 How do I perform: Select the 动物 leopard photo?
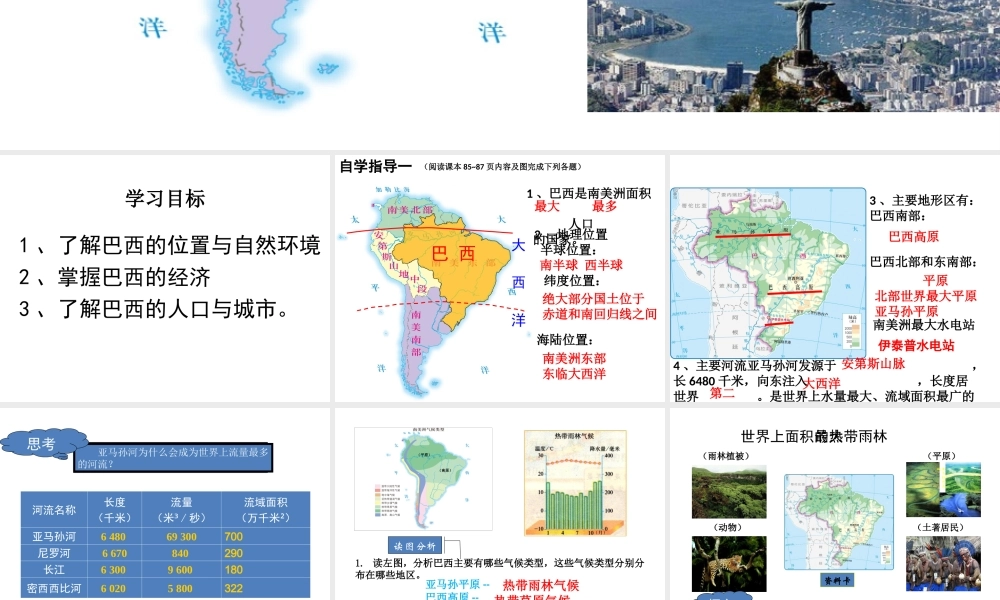(729, 563)
